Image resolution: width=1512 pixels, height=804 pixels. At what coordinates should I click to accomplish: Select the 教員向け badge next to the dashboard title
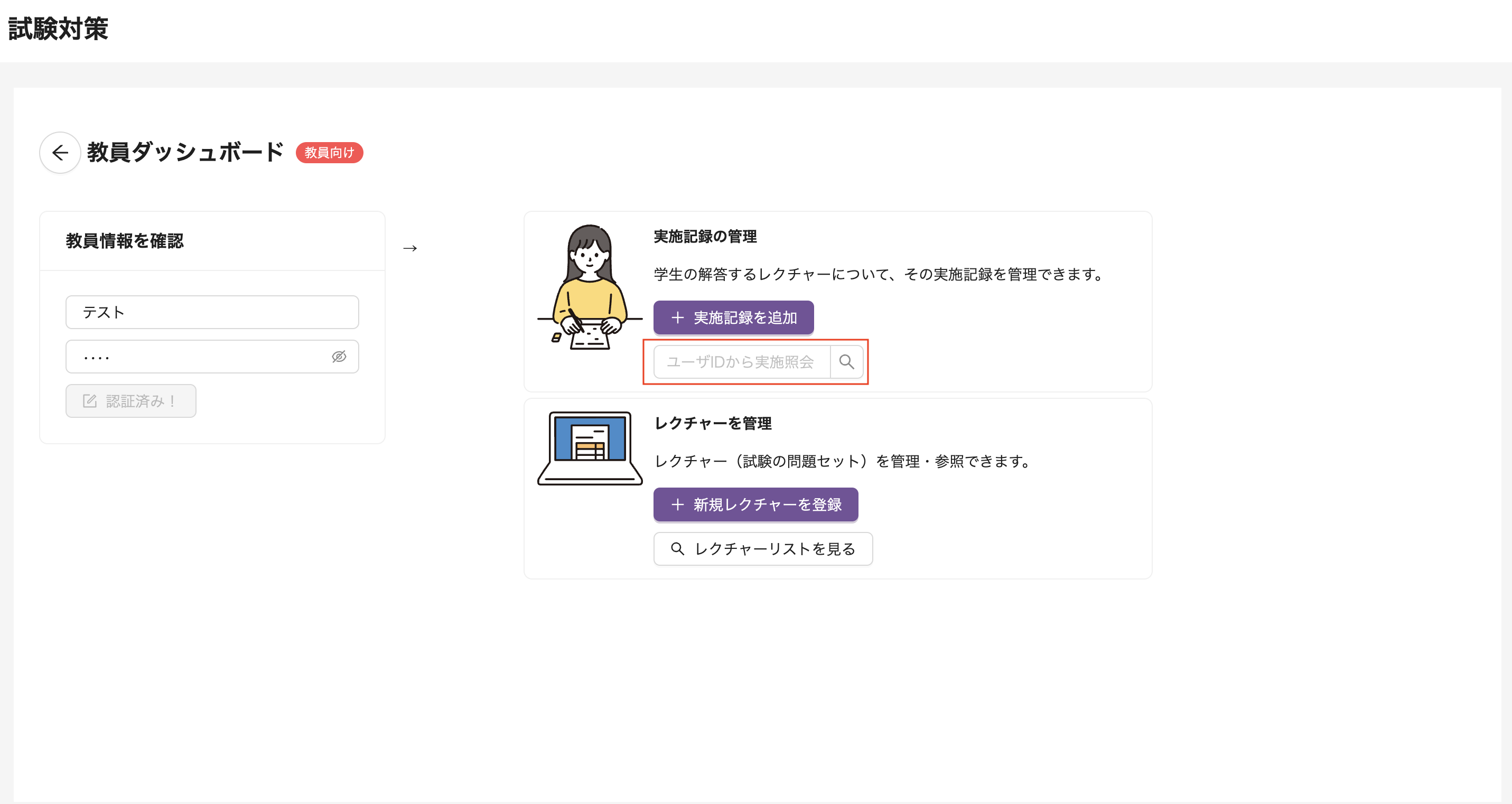coord(329,153)
